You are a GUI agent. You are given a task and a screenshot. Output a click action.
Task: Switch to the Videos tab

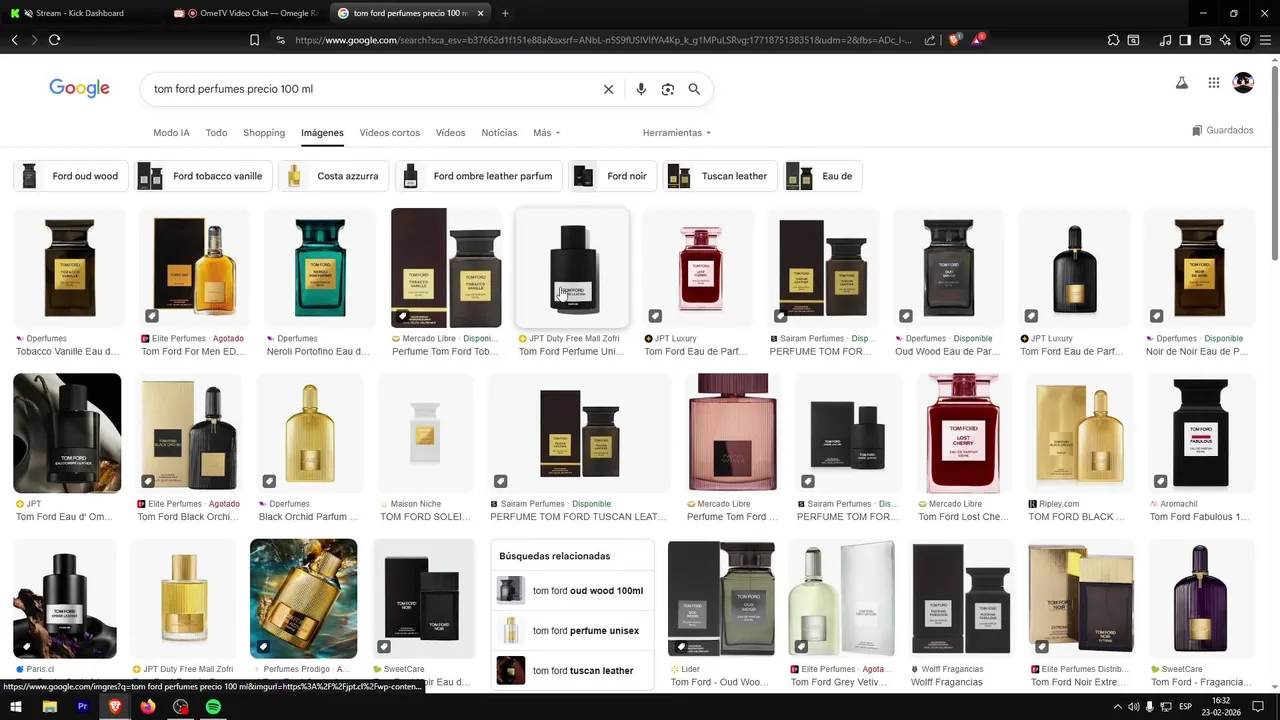(450, 132)
